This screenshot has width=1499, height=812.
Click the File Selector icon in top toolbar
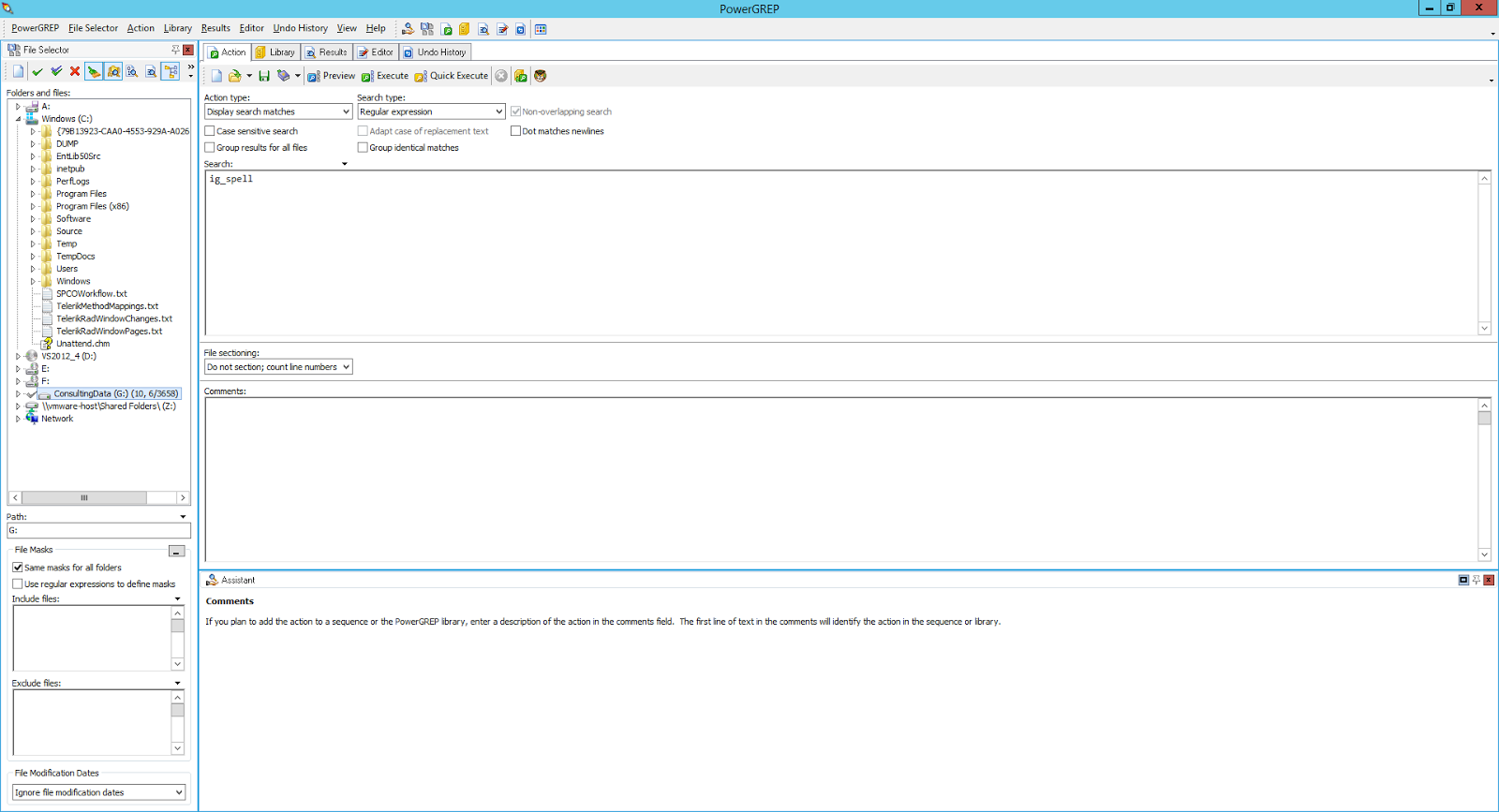[x=427, y=29]
